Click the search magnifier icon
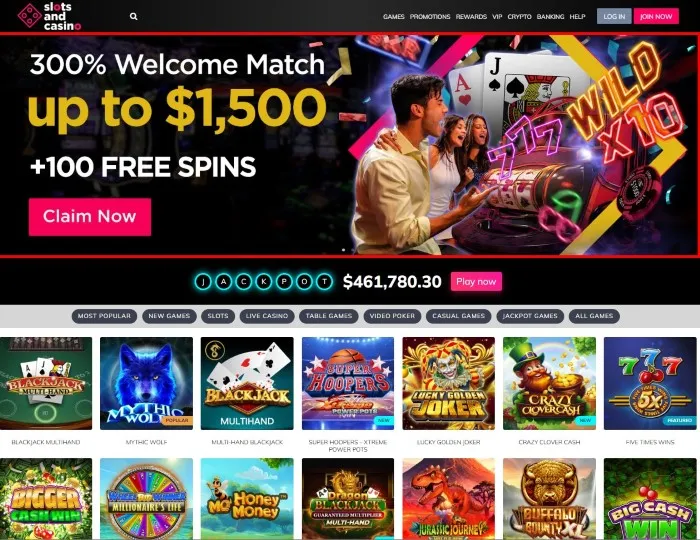This screenshot has width=700, height=540. click(133, 17)
